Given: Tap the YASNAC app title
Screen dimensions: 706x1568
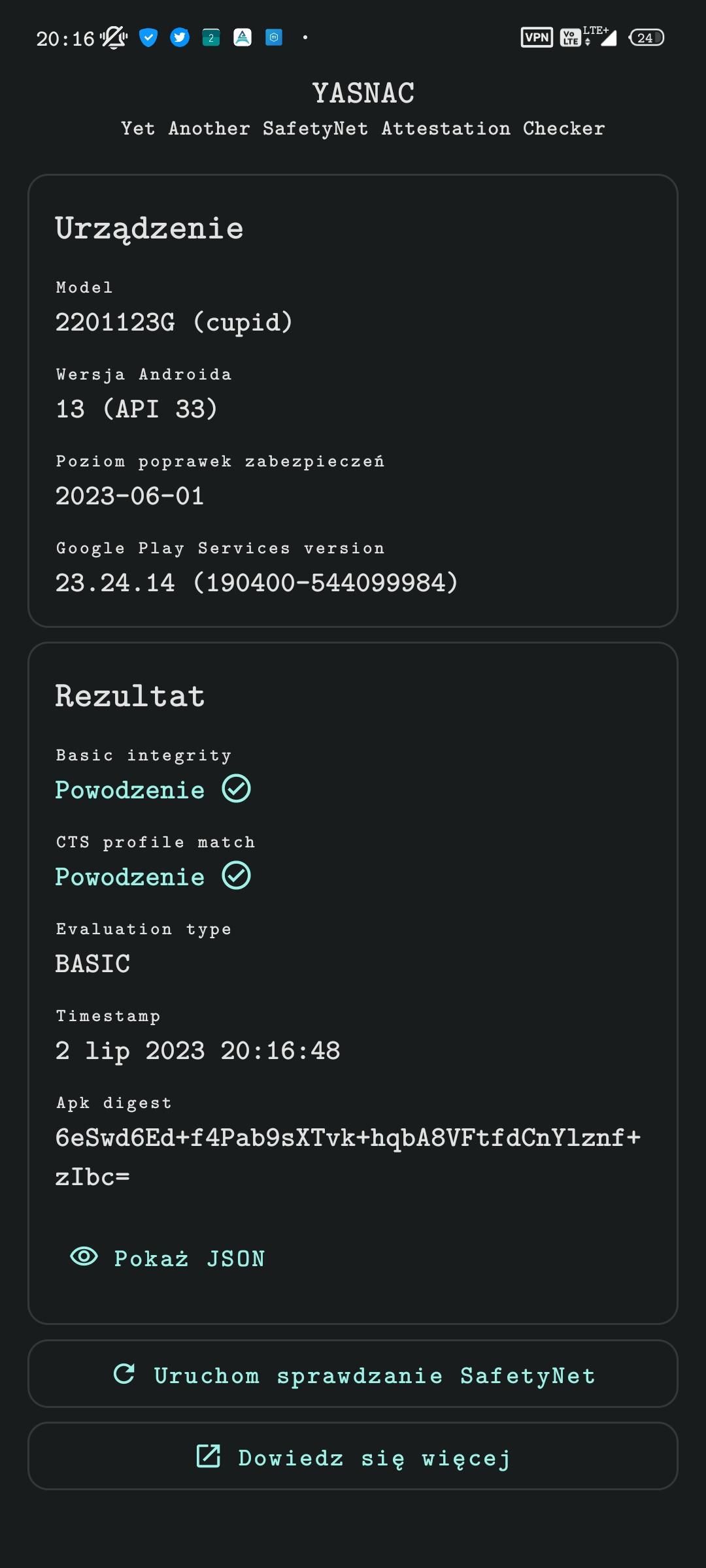Looking at the screenshot, I should point(363,93).
